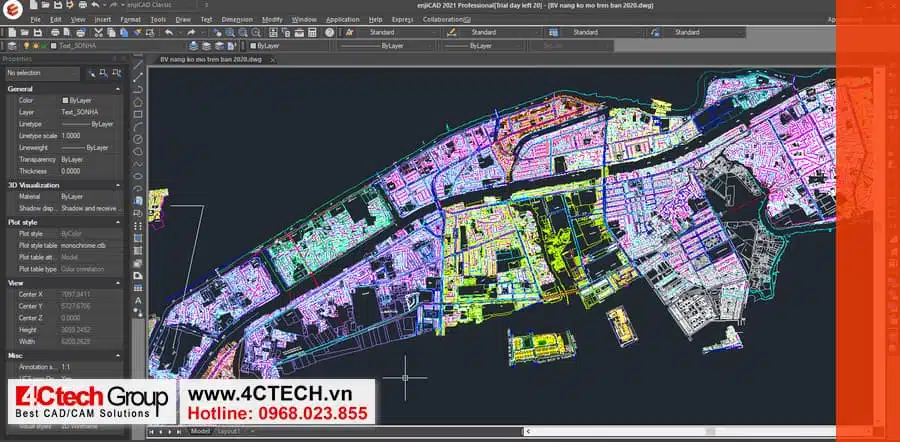Click the Undo arrow in standard toolbar

click(169, 33)
